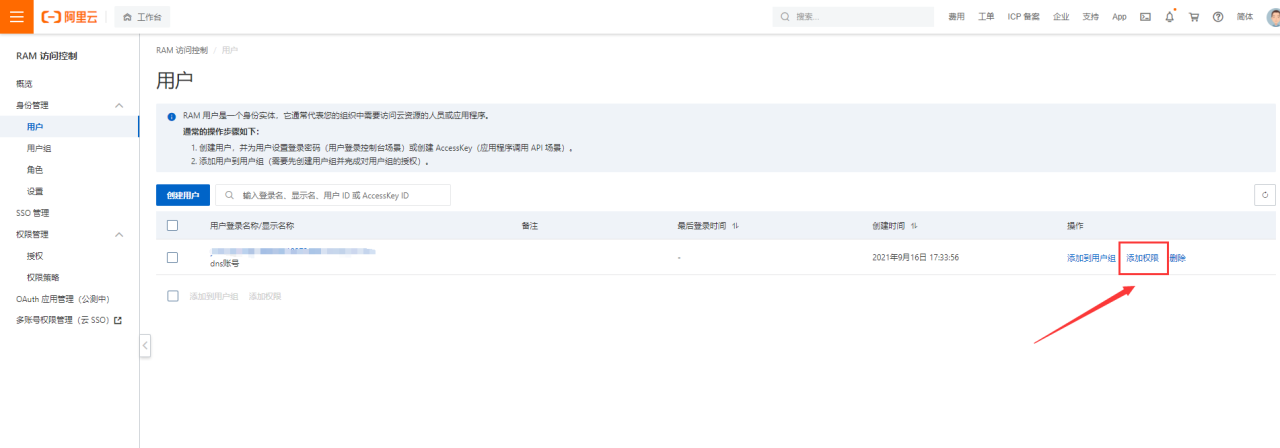The width and height of the screenshot is (1280, 448).
Task: Click the RAM 访问控制 sidebar title
Action: [x=46, y=56]
